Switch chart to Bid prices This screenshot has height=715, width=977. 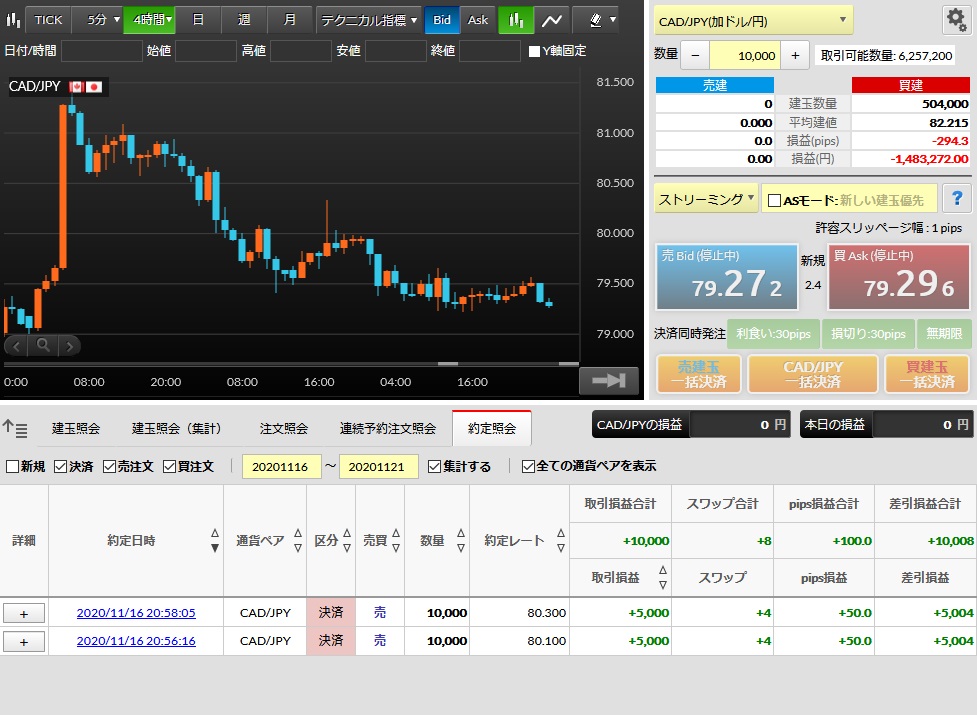pos(442,20)
